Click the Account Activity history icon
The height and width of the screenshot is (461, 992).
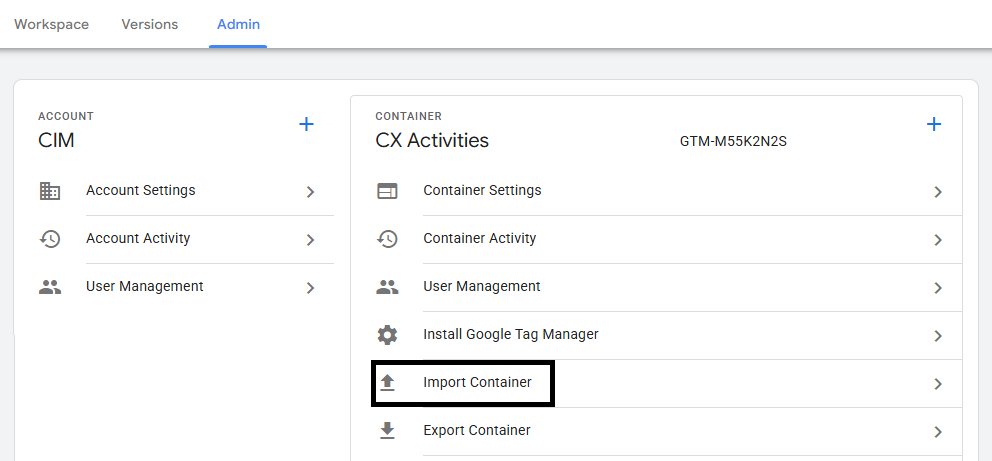point(49,239)
